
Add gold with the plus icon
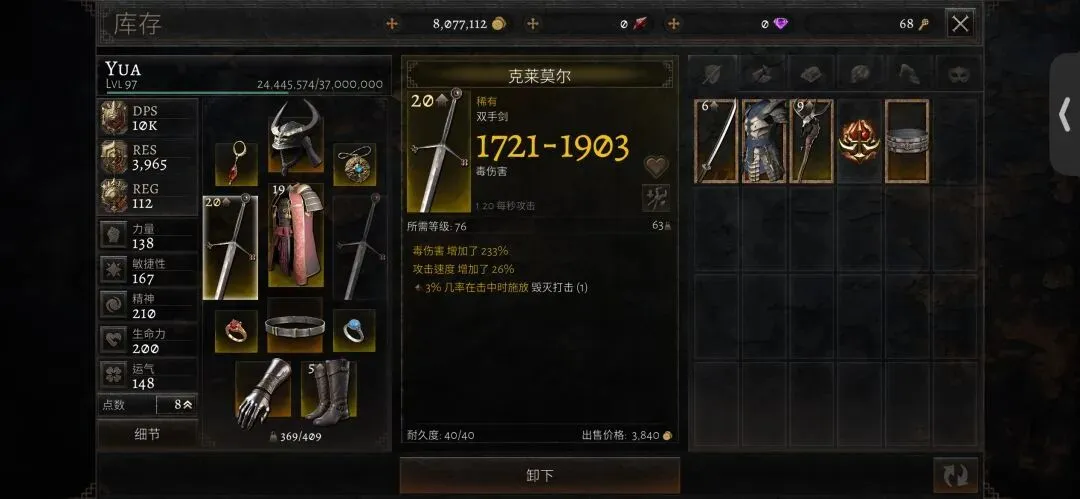pos(391,24)
